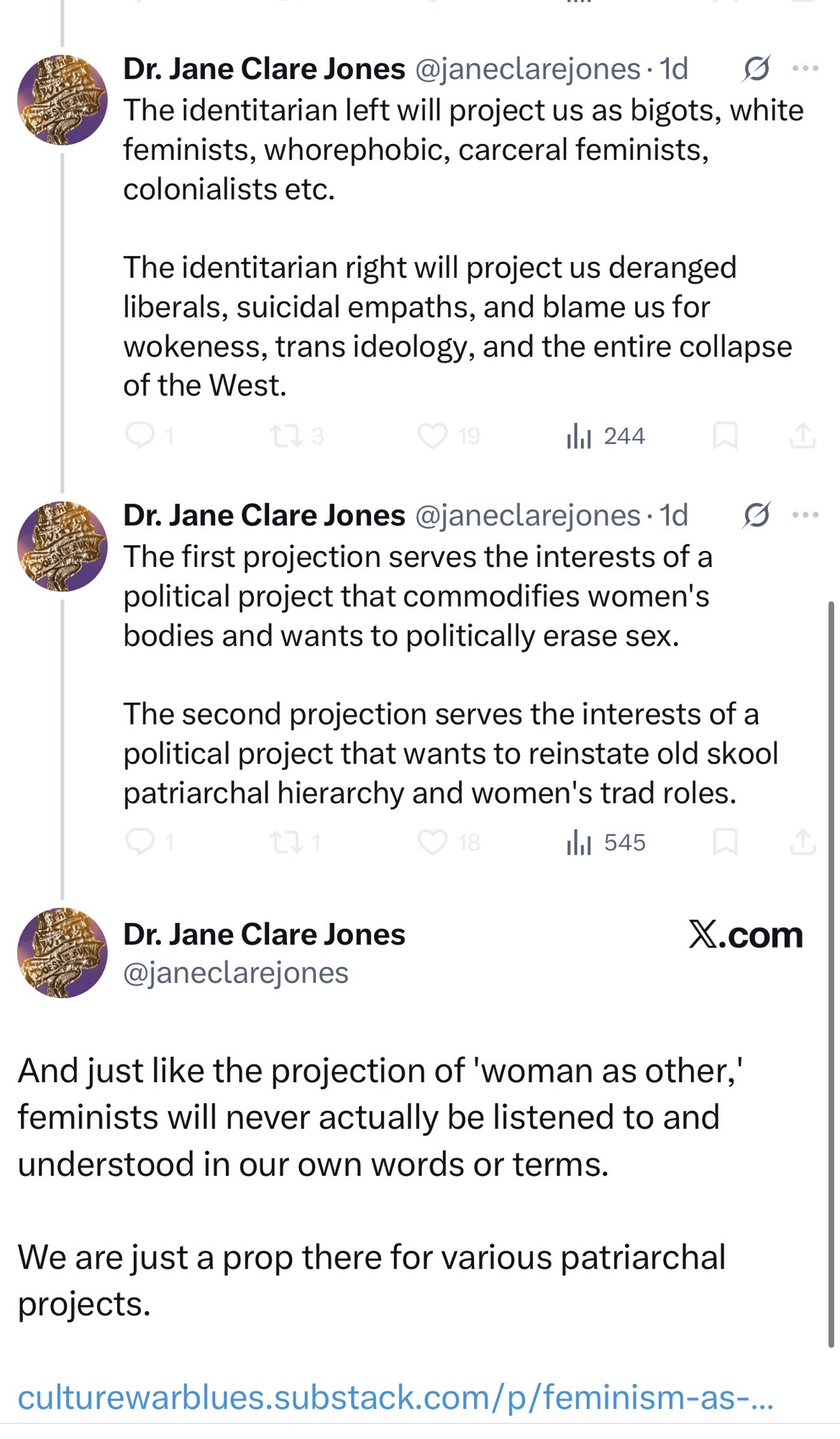Open more options on second tweet
Image resolution: width=840 pixels, height=1439 pixels.
click(x=805, y=515)
